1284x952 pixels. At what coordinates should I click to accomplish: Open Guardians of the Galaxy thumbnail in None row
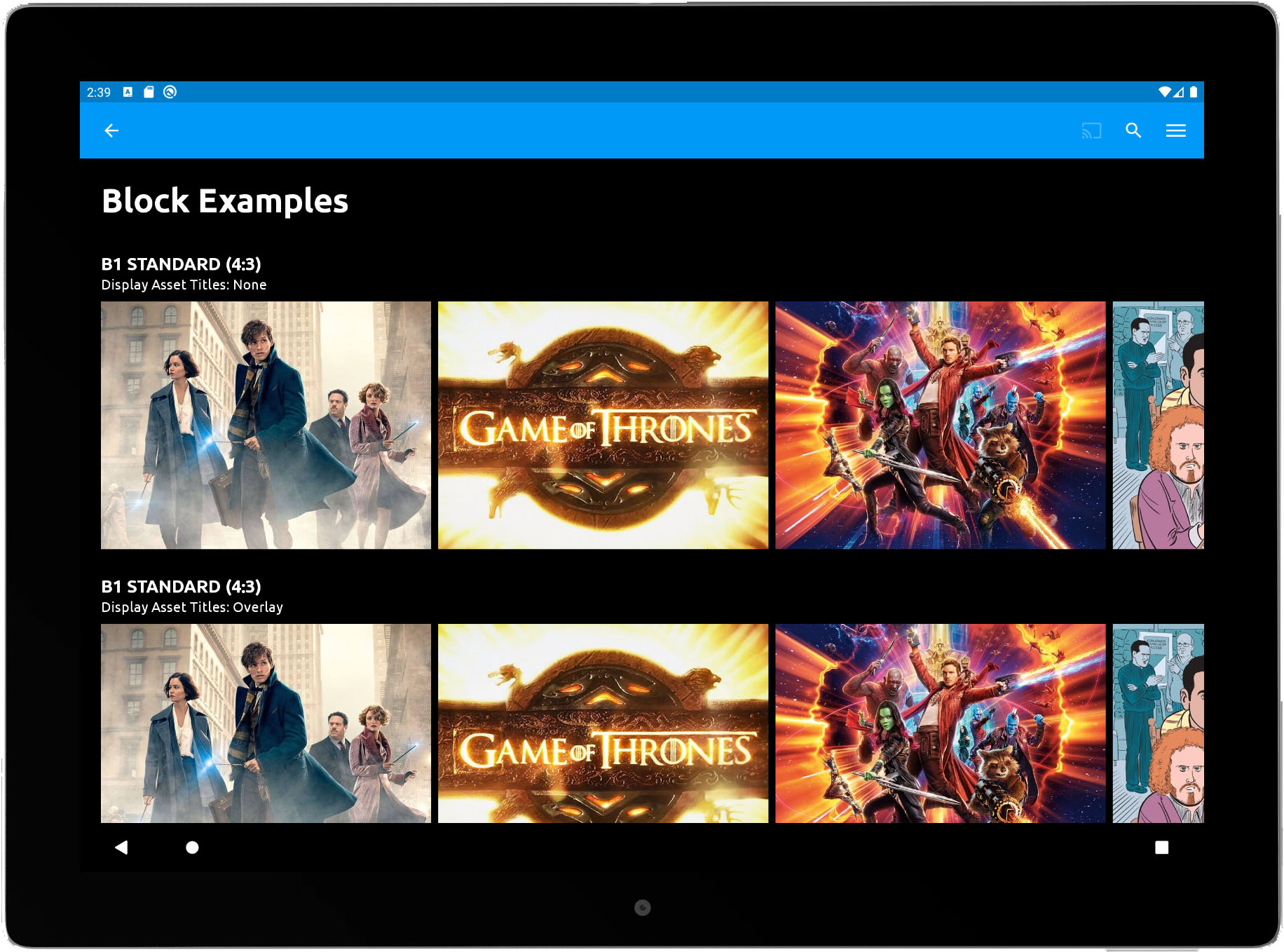click(940, 425)
